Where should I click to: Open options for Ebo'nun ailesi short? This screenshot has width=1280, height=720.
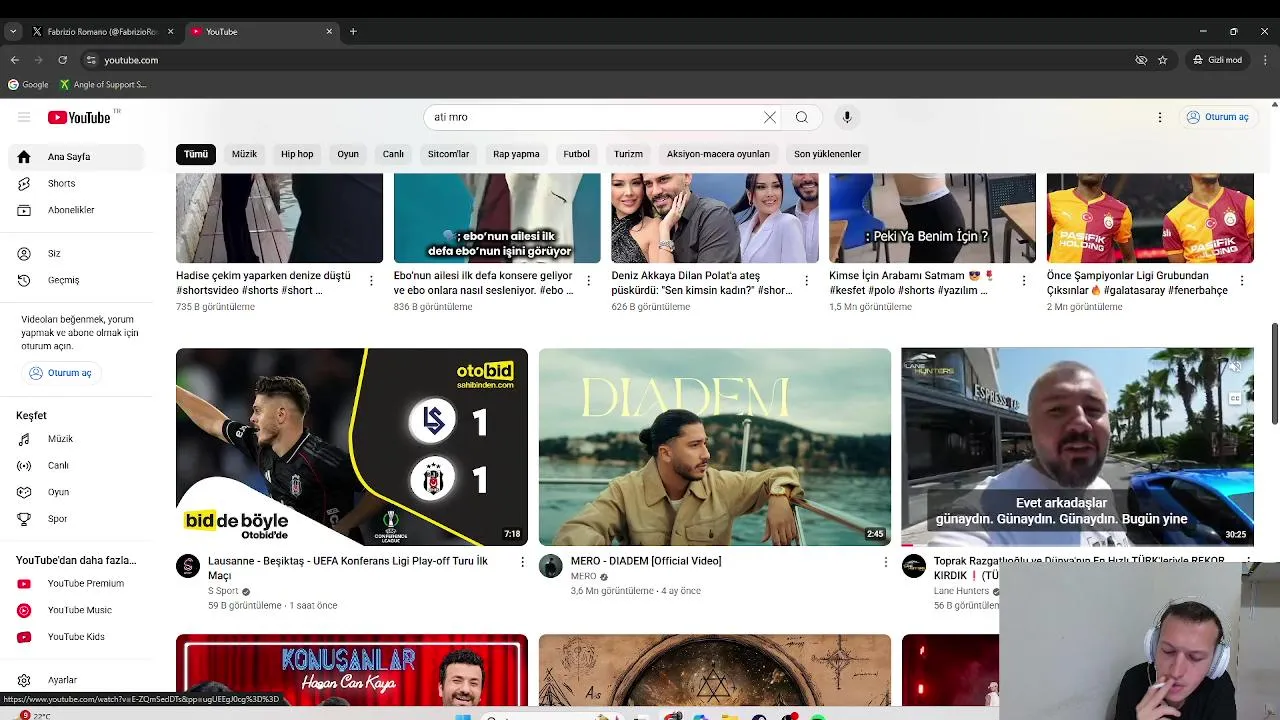pyautogui.click(x=588, y=281)
